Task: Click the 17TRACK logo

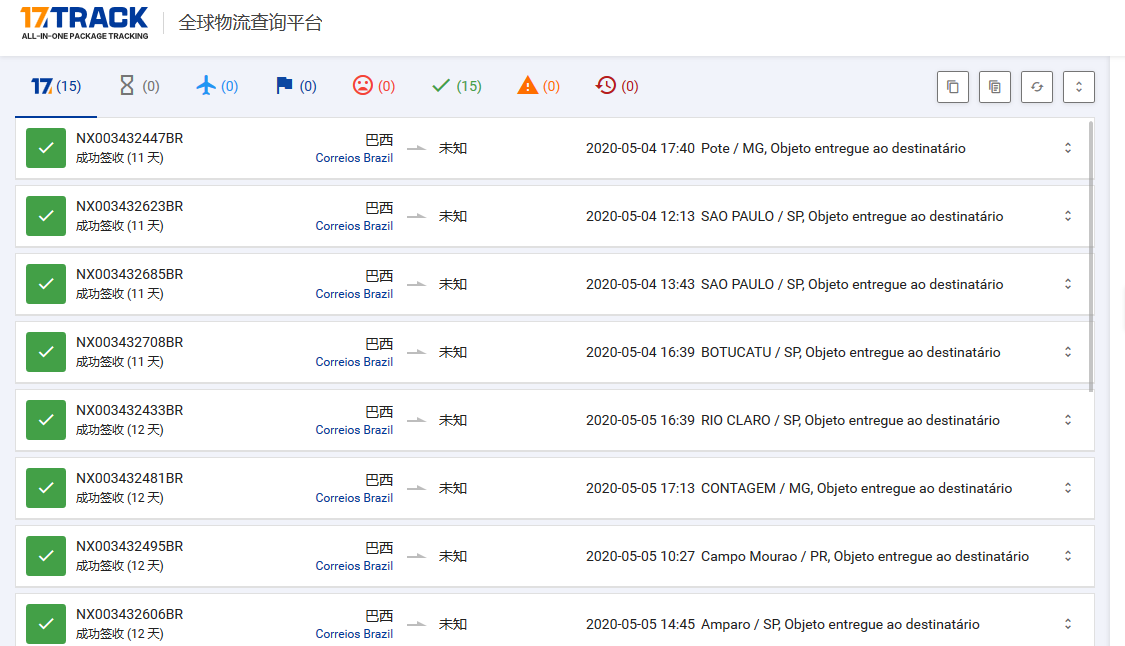Action: 84,22
